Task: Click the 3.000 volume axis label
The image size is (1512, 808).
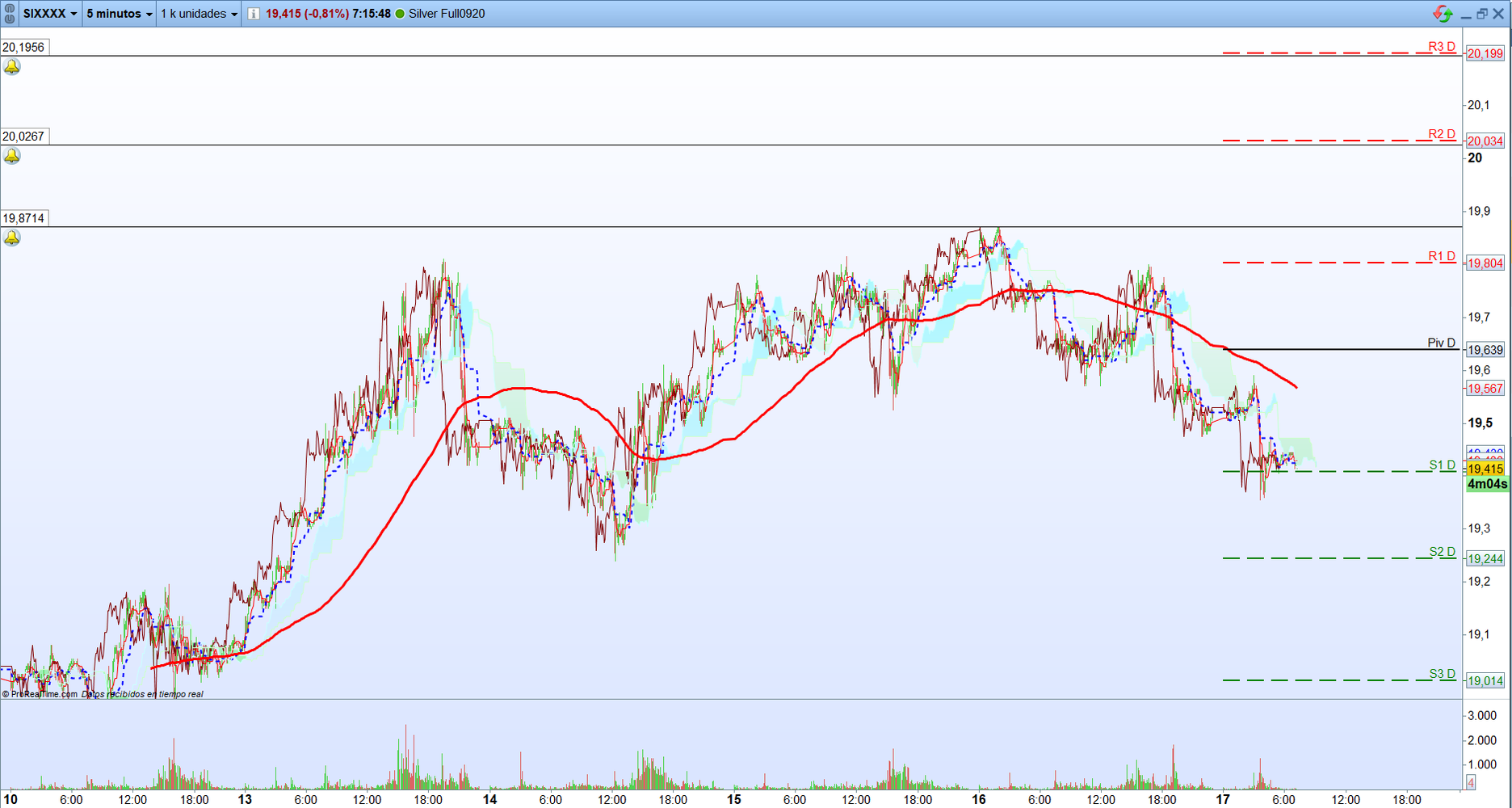Action: tap(1482, 716)
